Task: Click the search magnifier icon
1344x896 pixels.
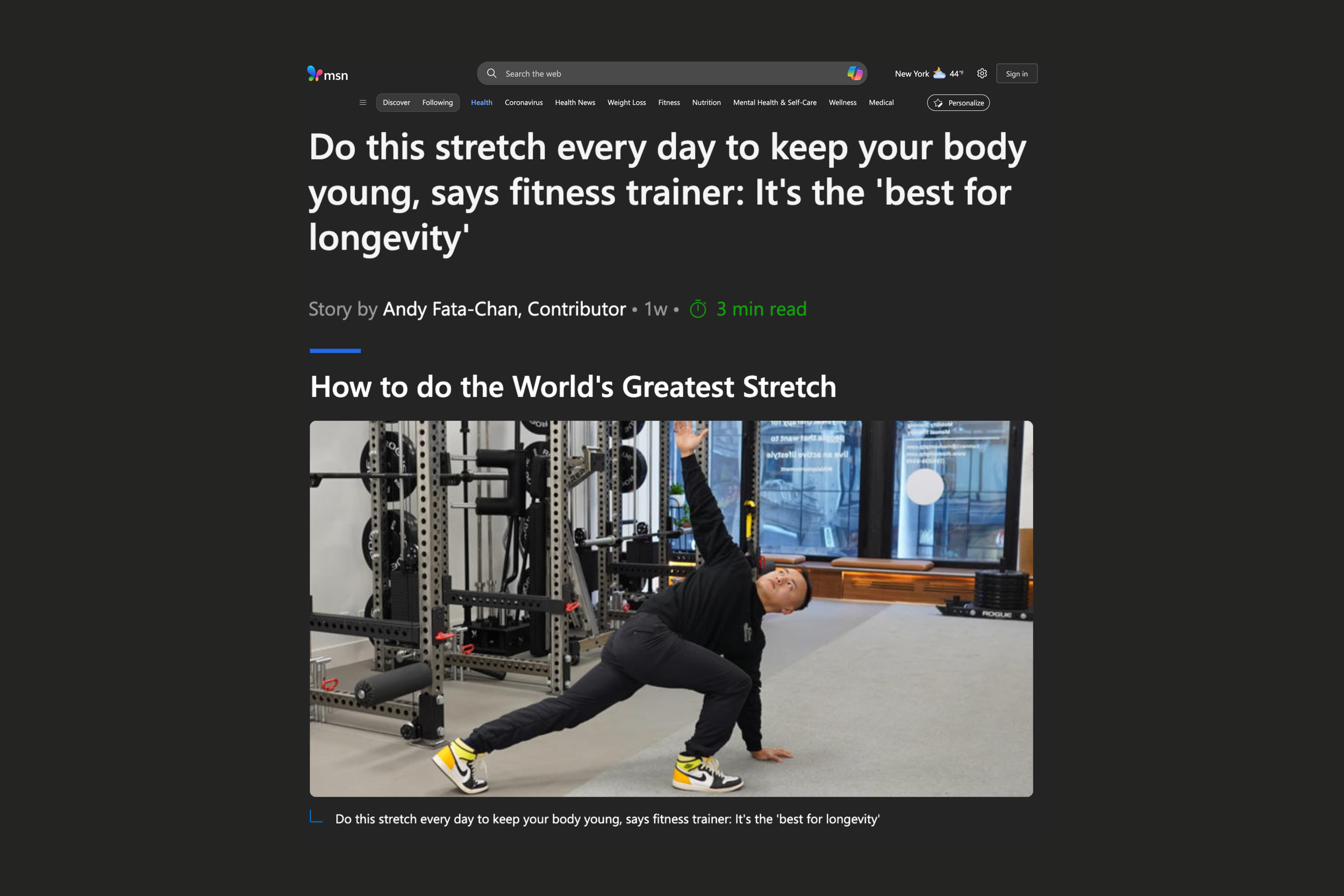Action: pos(491,73)
